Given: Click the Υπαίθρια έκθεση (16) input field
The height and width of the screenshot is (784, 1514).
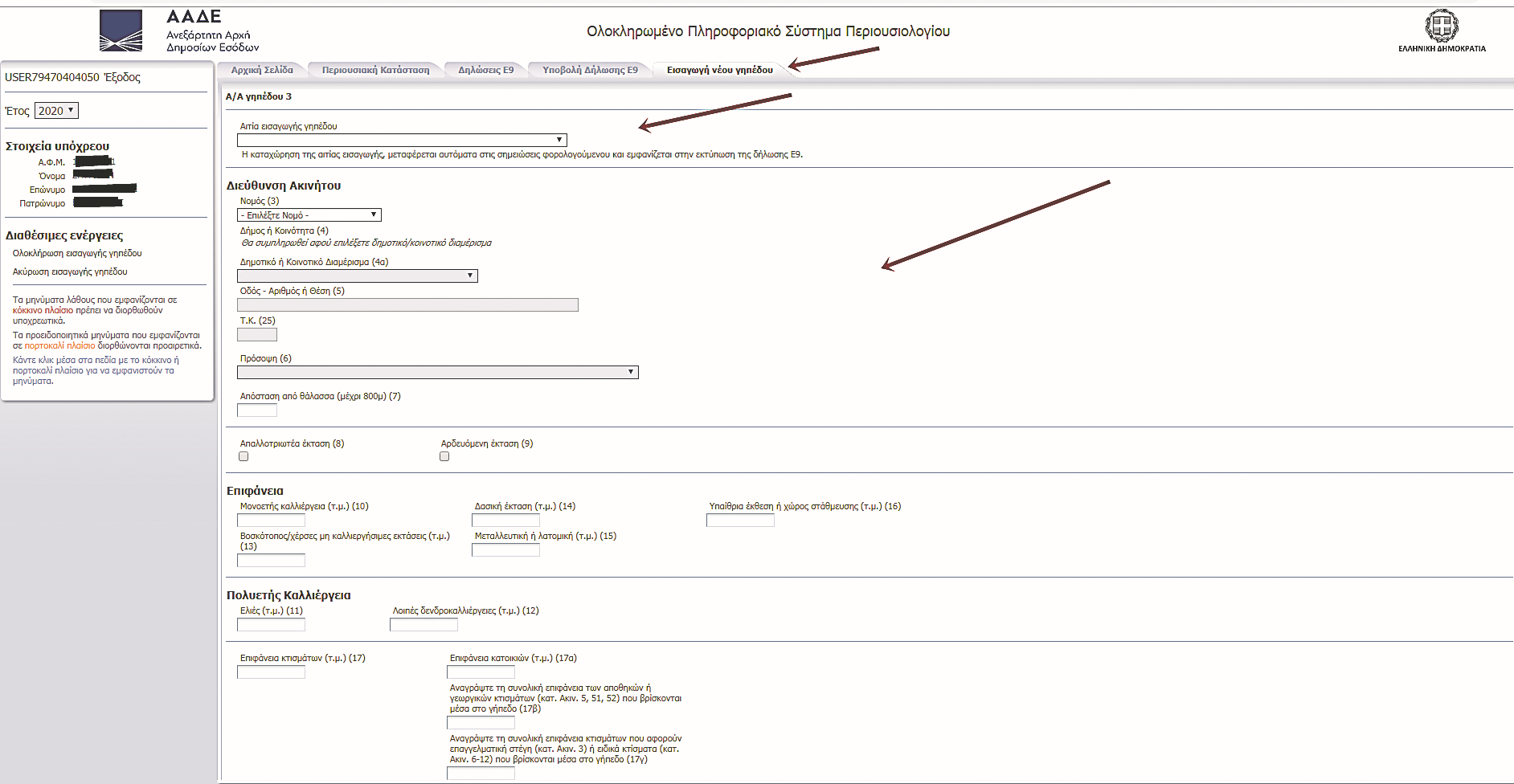Looking at the screenshot, I should (x=740, y=521).
